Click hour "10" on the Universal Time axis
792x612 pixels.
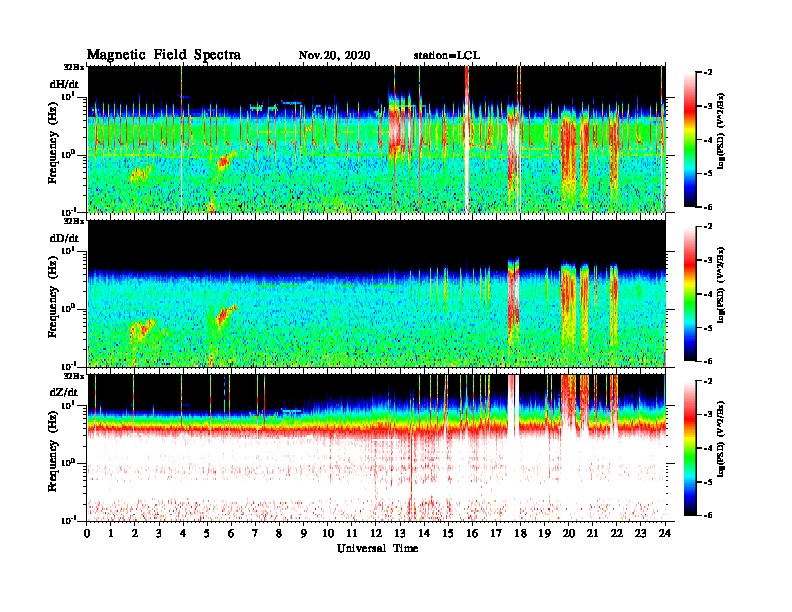tap(328, 533)
